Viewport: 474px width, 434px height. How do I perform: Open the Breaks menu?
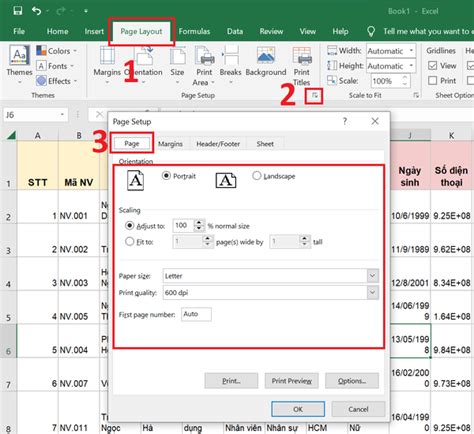[230, 64]
